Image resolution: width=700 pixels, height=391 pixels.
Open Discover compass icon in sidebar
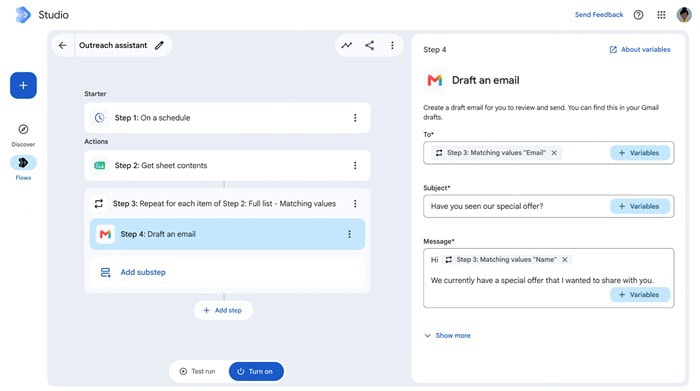(23, 129)
